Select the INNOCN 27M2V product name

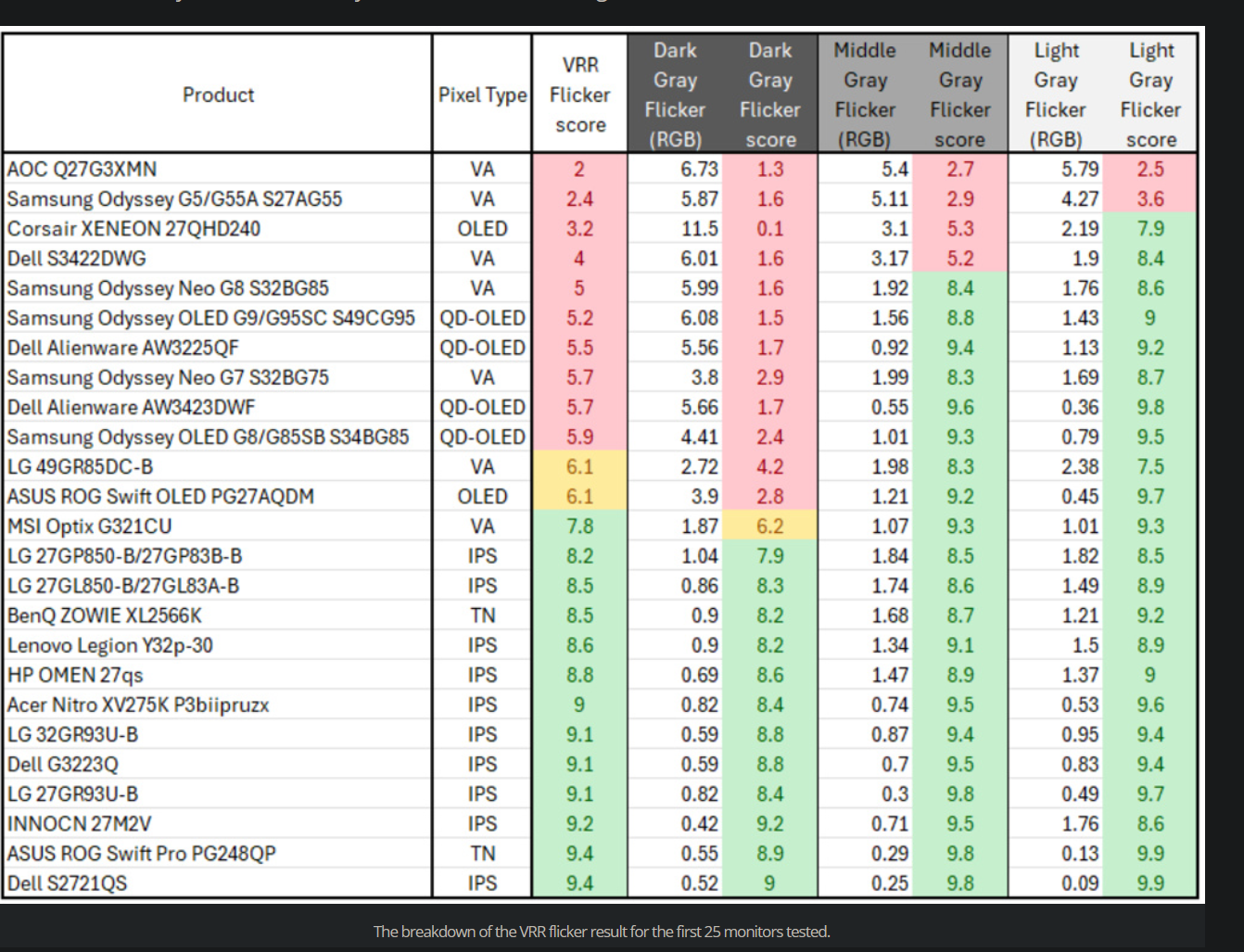pyautogui.click(x=79, y=823)
